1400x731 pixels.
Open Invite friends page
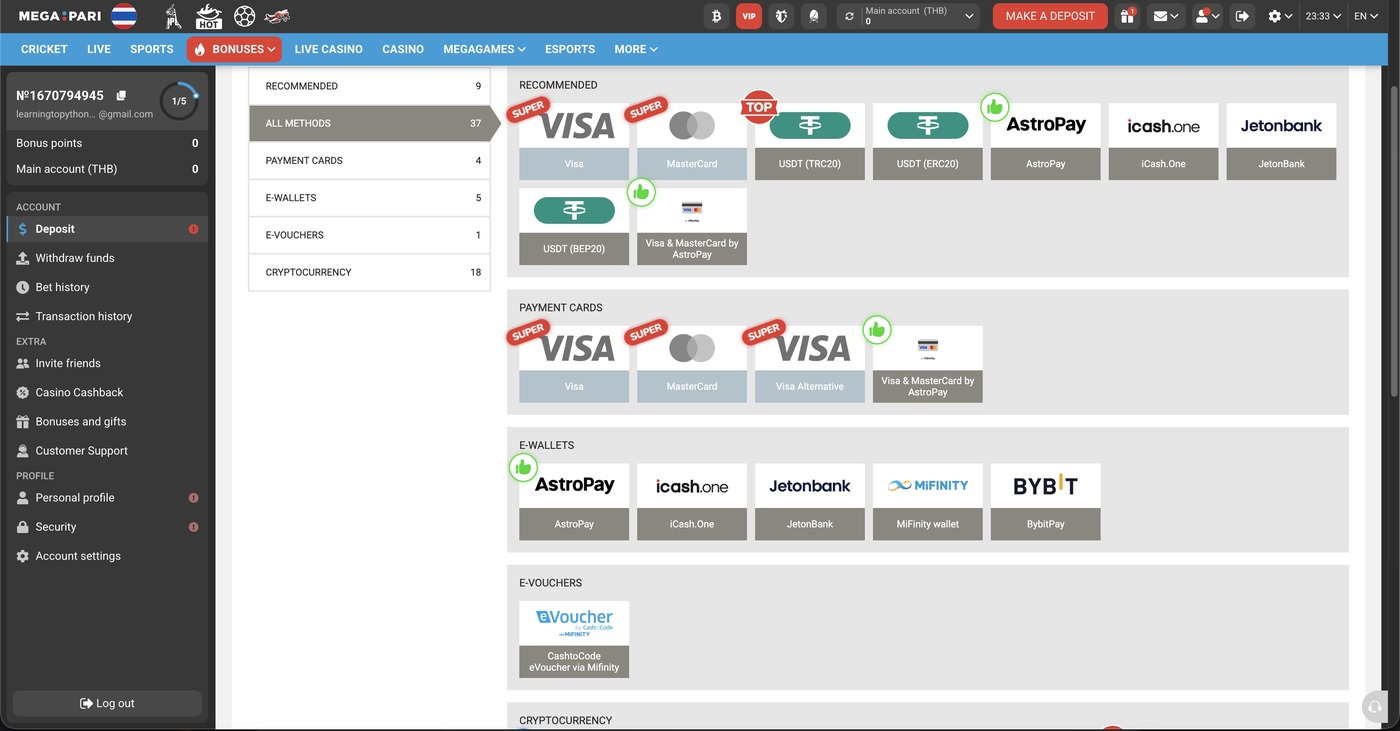(107, 363)
